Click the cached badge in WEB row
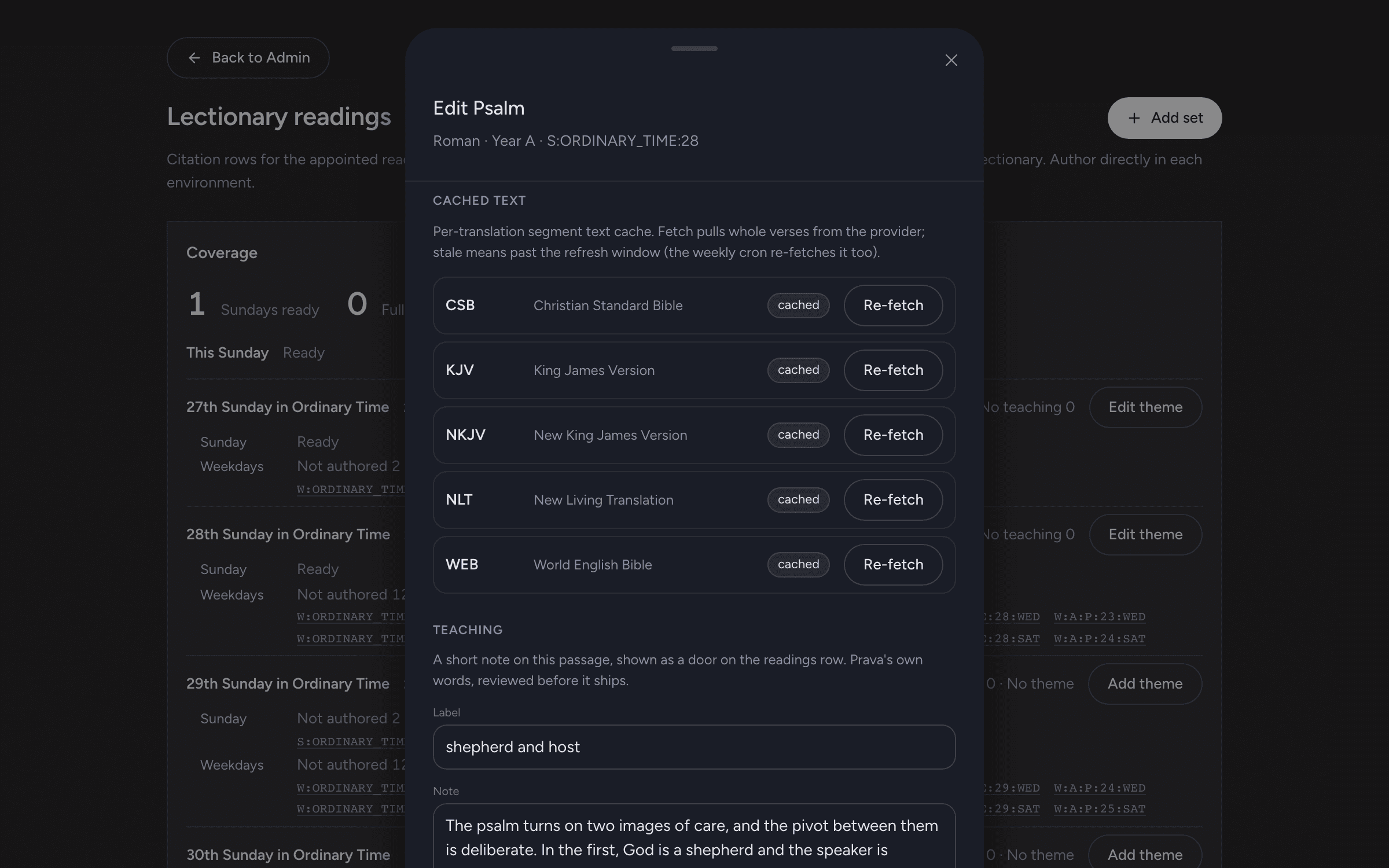The image size is (1389, 868). (798, 565)
